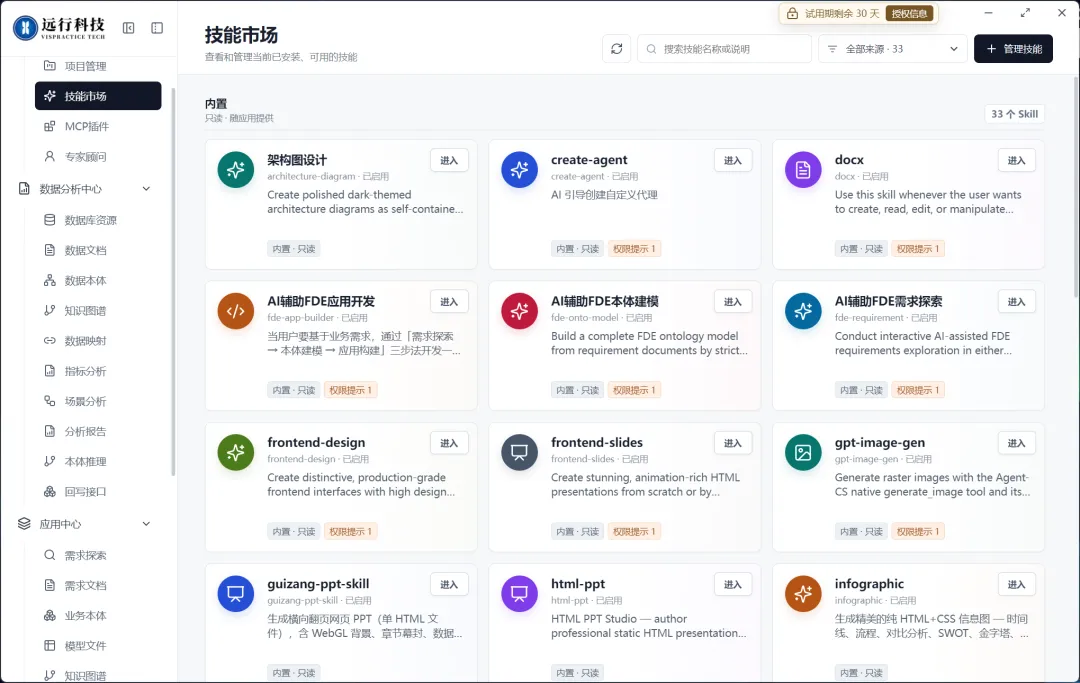
Task: Click the main content vertical scrollbar
Action: tap(1075, 187)
